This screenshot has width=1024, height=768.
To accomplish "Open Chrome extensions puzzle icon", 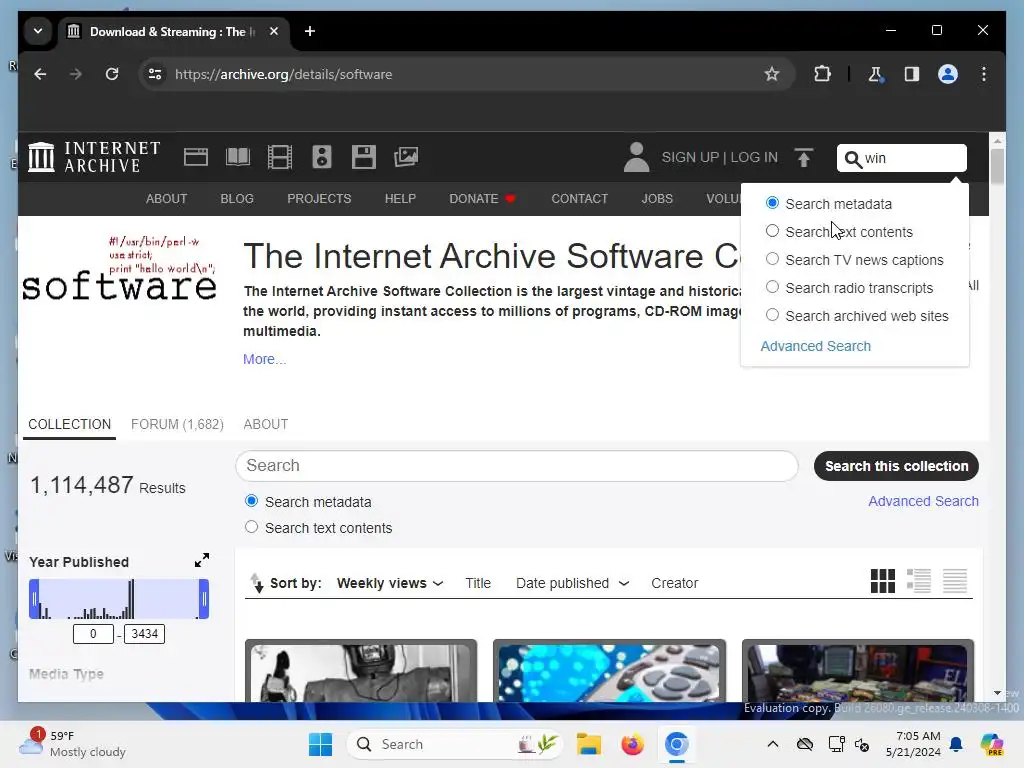I will [x=822, y=74].
